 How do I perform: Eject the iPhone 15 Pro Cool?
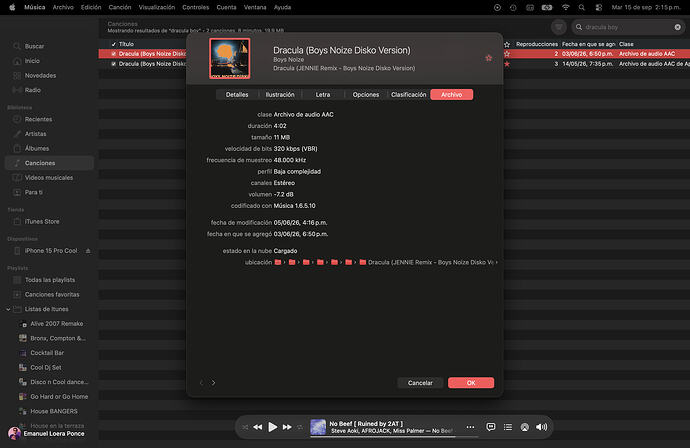click(x=88, y=251)
